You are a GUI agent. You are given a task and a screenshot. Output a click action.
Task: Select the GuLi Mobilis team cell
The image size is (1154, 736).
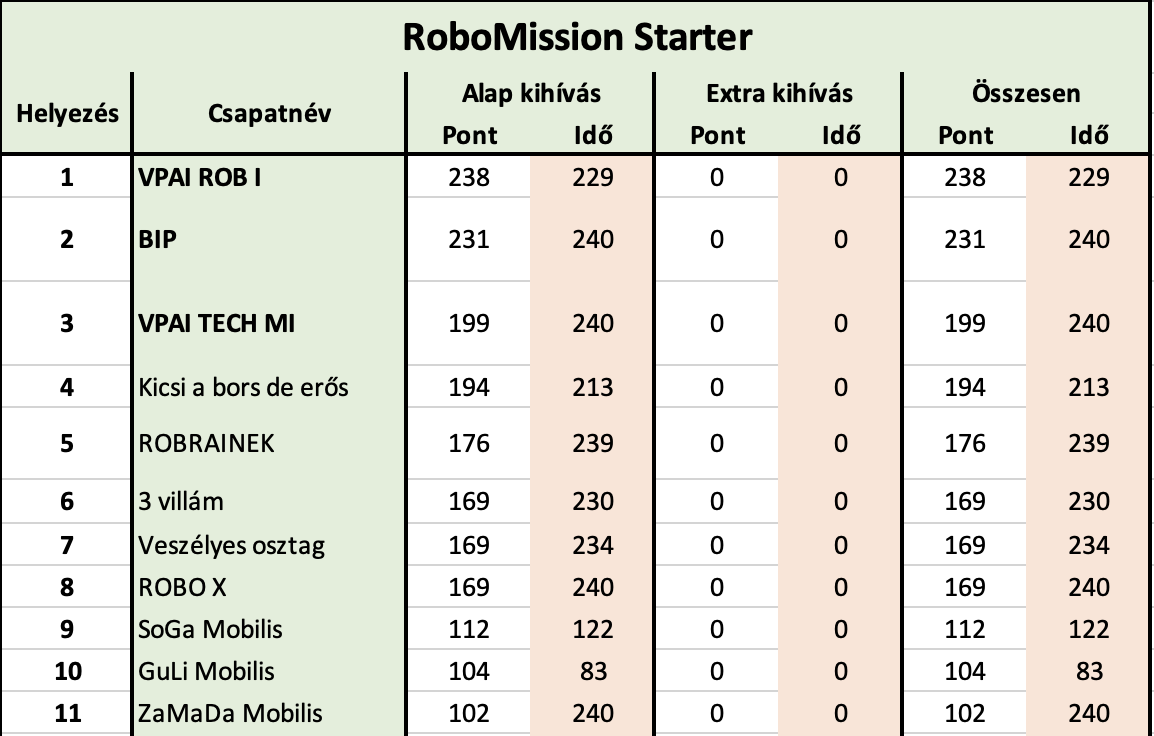(x=269, y=670)
